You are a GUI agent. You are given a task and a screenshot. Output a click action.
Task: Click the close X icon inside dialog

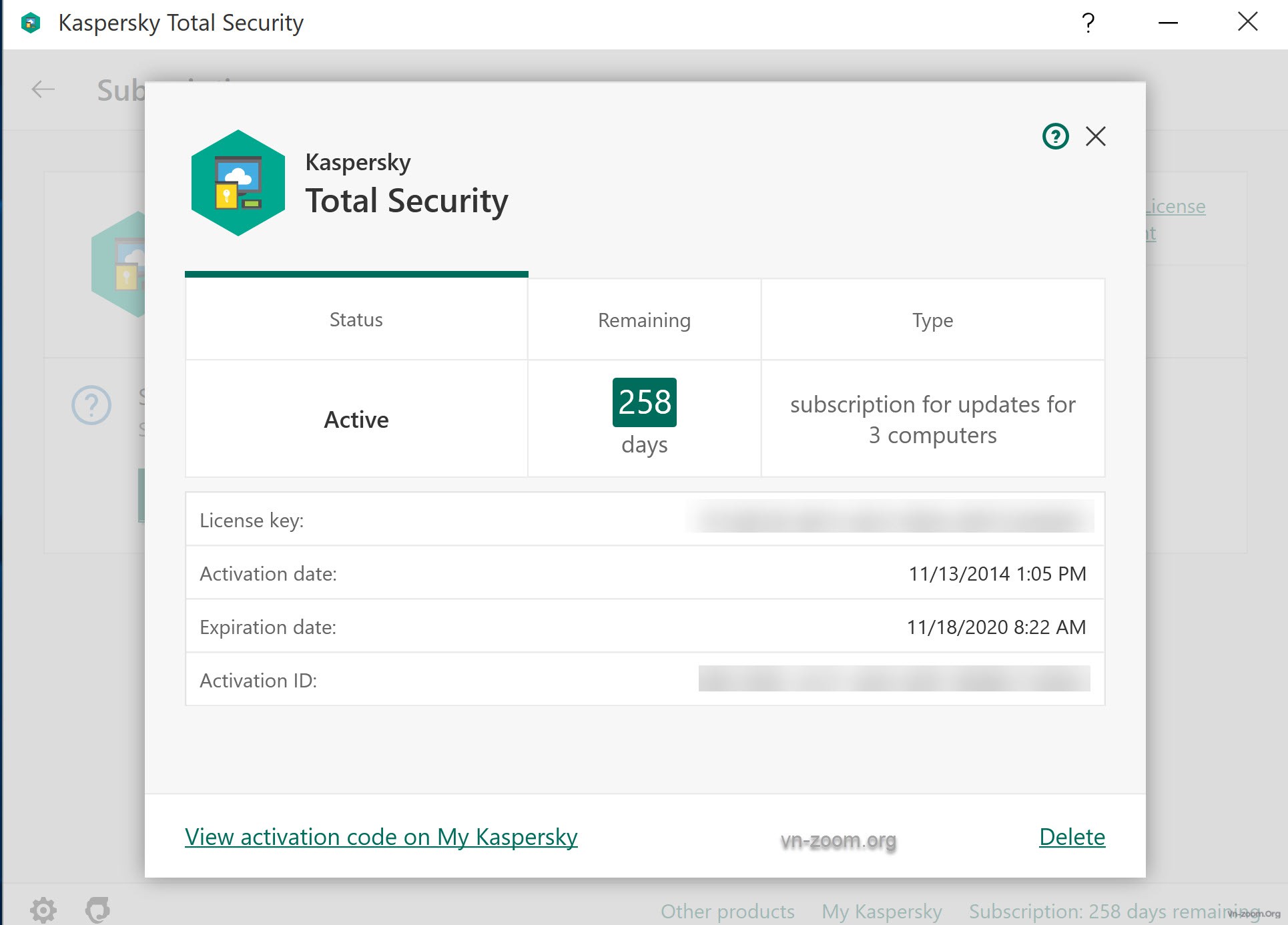click(x=1097, y=135)
